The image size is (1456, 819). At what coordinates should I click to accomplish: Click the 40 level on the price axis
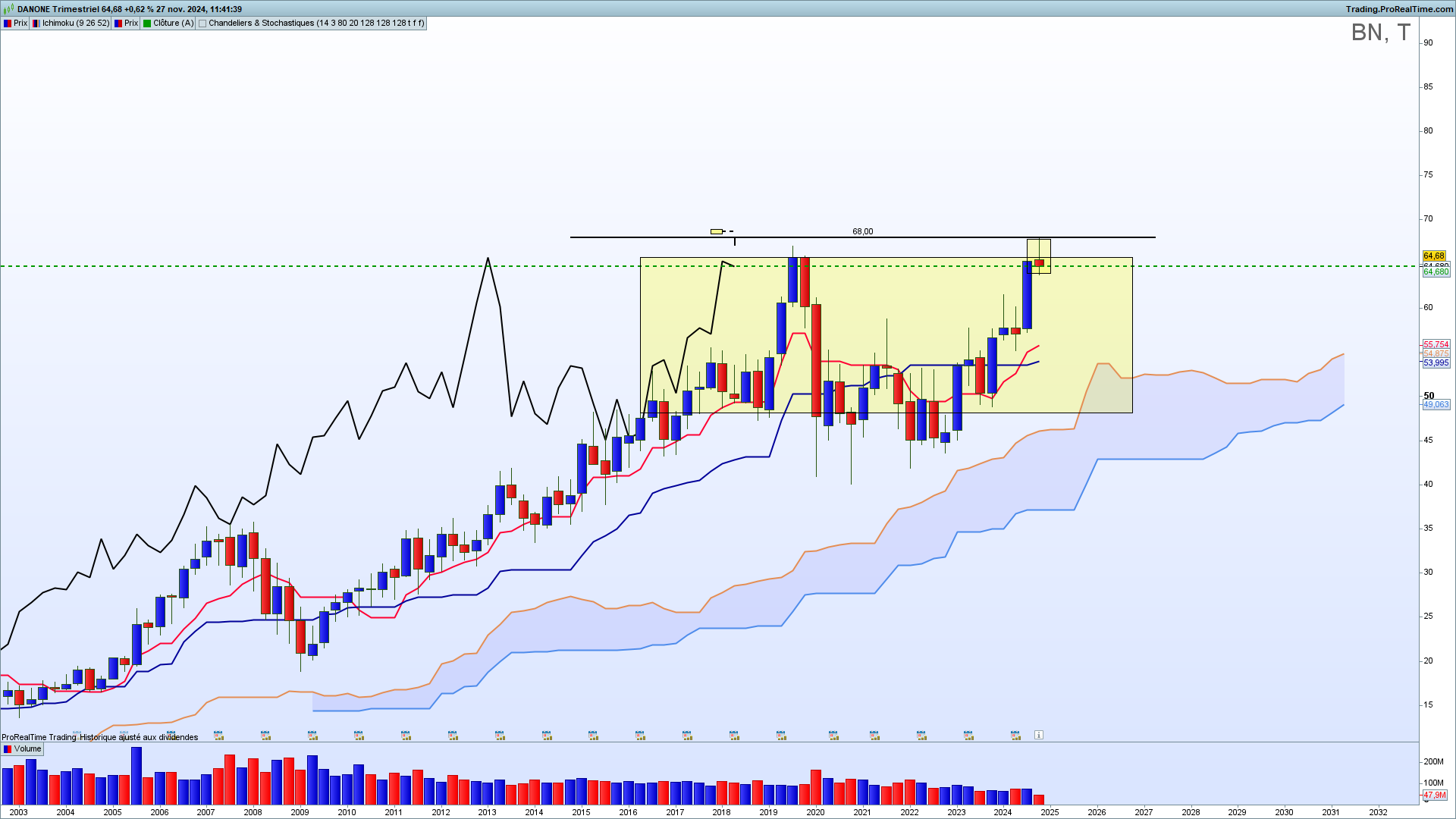[x=1429, y=485]
